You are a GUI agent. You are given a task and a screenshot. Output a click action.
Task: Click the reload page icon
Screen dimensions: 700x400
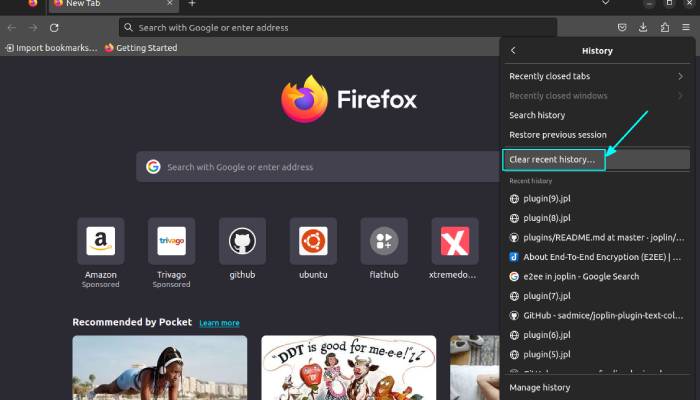tap(54, 28)
